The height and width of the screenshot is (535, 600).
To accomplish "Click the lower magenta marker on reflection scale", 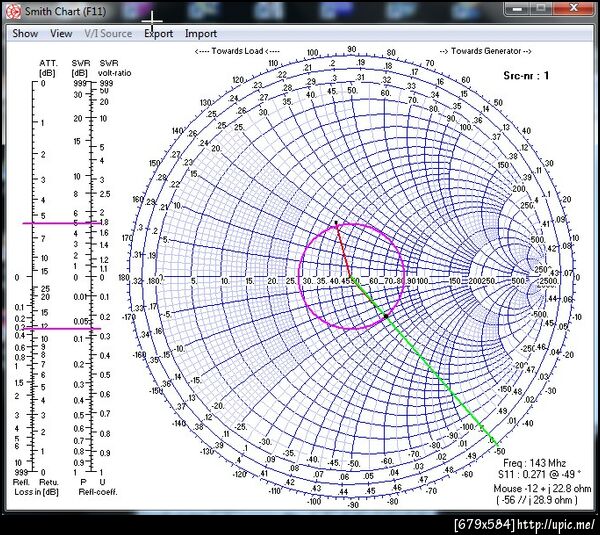I will 61,328.
